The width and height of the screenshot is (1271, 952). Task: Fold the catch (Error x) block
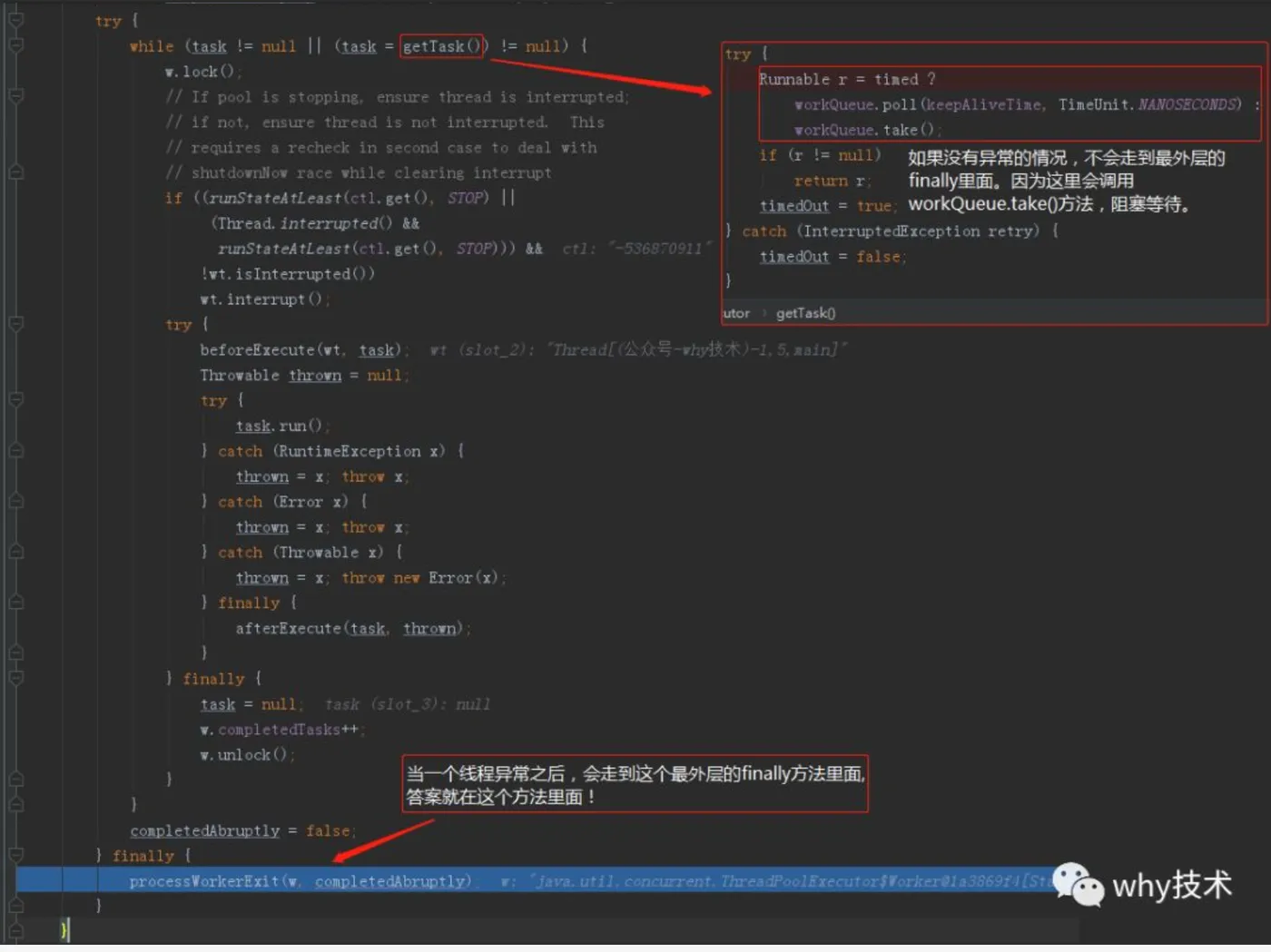pyautogui.click(x=15, y=502)
